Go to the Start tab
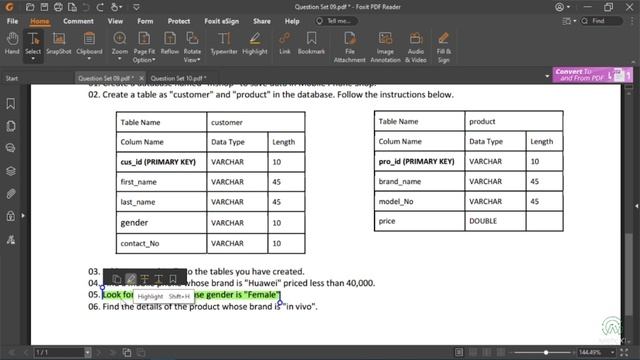The image size is (640, 360). tap(12, 78)
